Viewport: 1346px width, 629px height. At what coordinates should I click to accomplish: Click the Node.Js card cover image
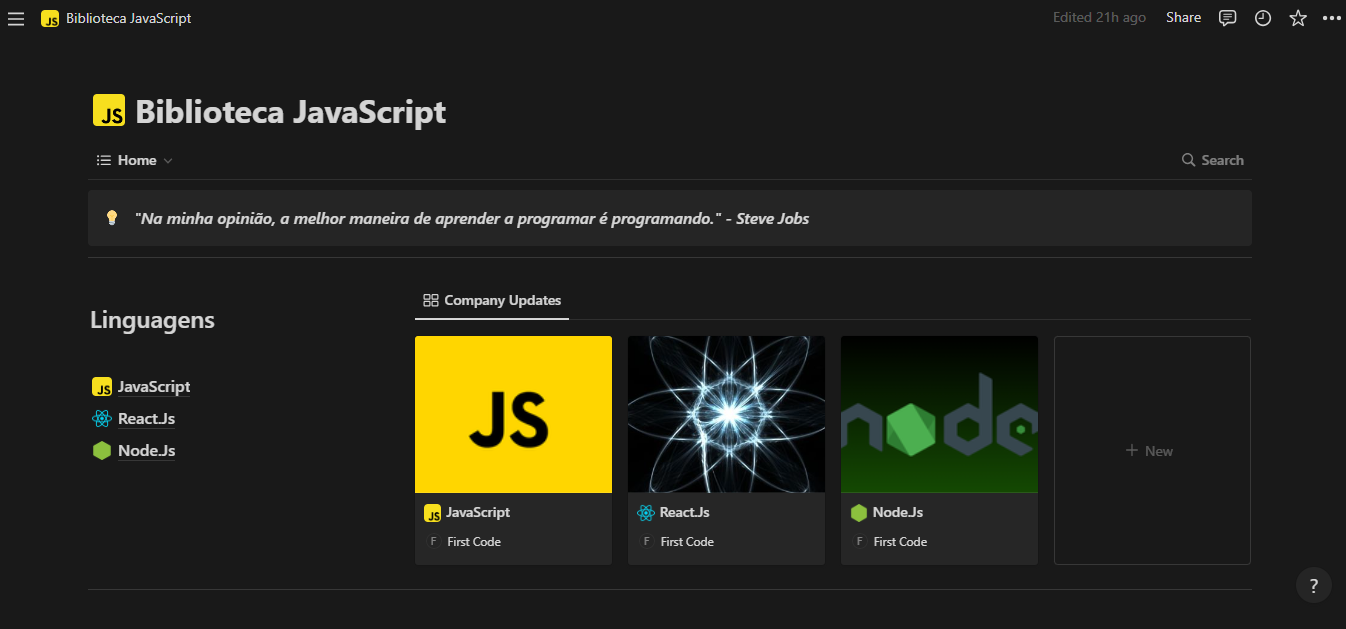(938, 414)
